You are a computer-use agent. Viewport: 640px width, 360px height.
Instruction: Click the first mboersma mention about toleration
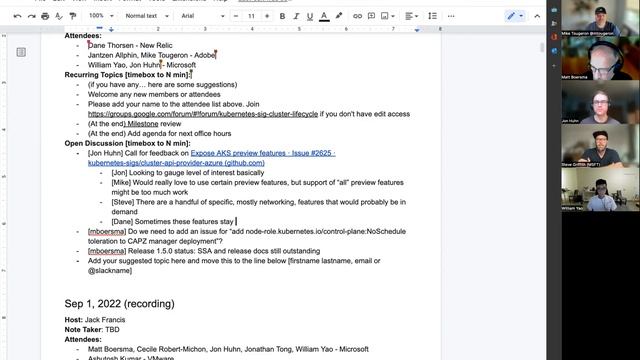[x=107, y=231]
